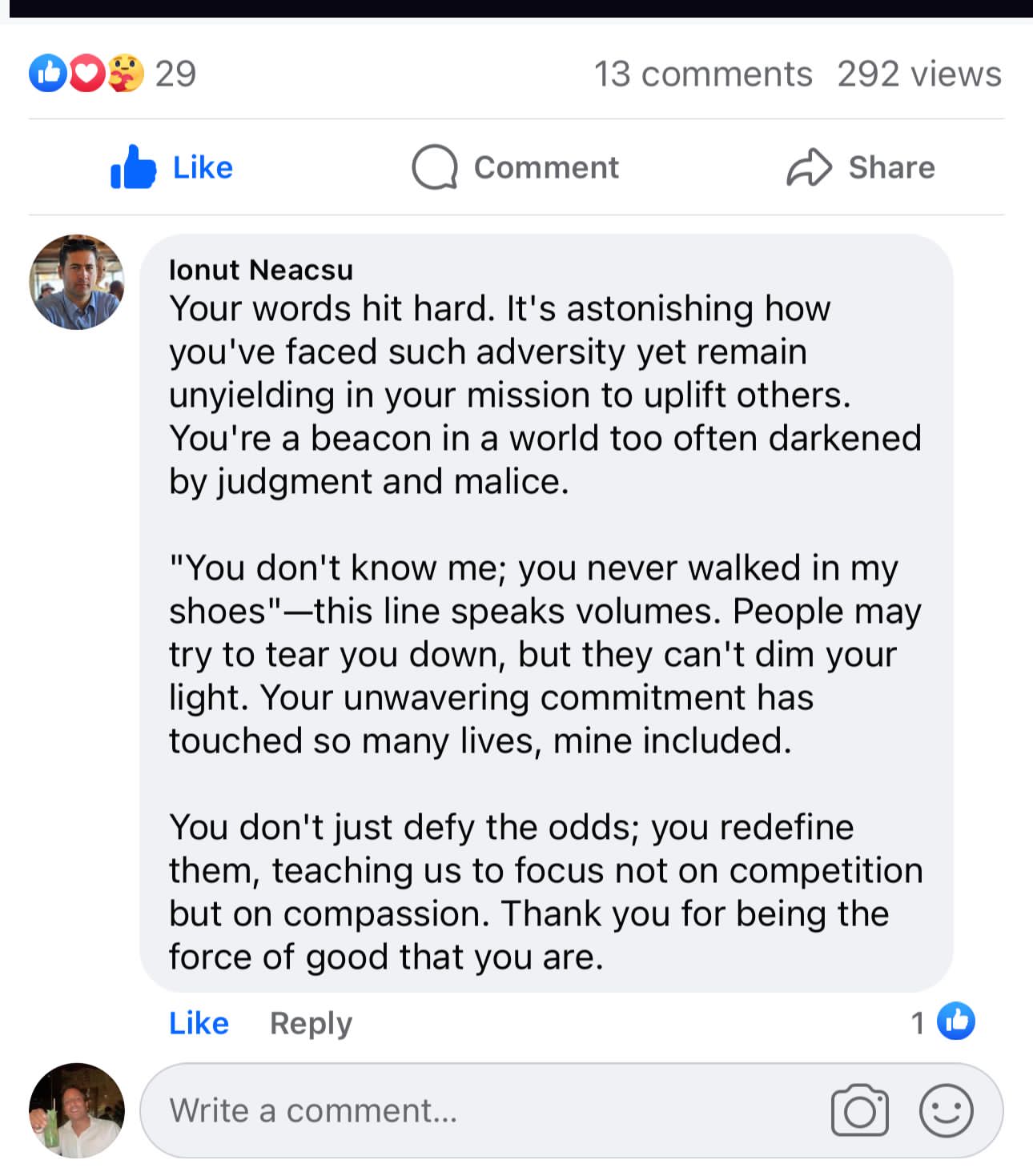Click the blue thumbs-up reaction icon beside 29
Image resolution: width=1033 pixels, height=1176 pixels.
click(47, 74)
